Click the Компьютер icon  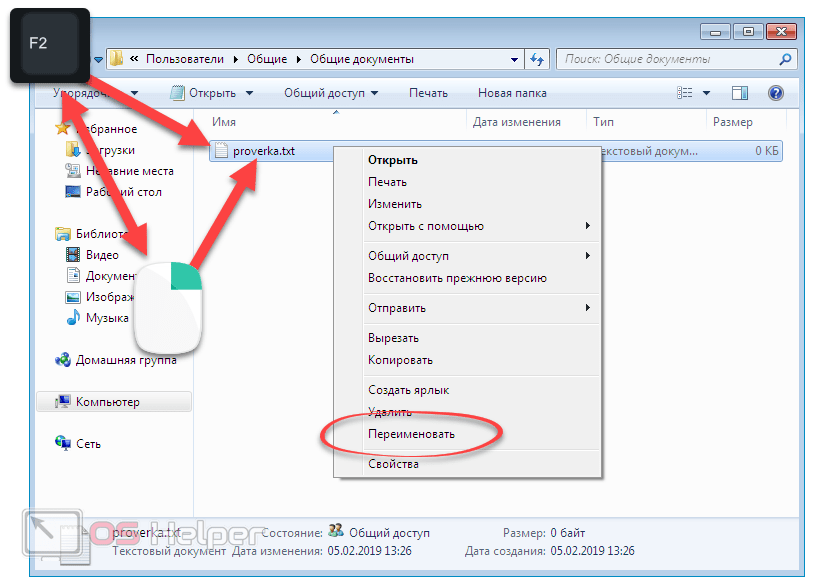tap(63, 401)
